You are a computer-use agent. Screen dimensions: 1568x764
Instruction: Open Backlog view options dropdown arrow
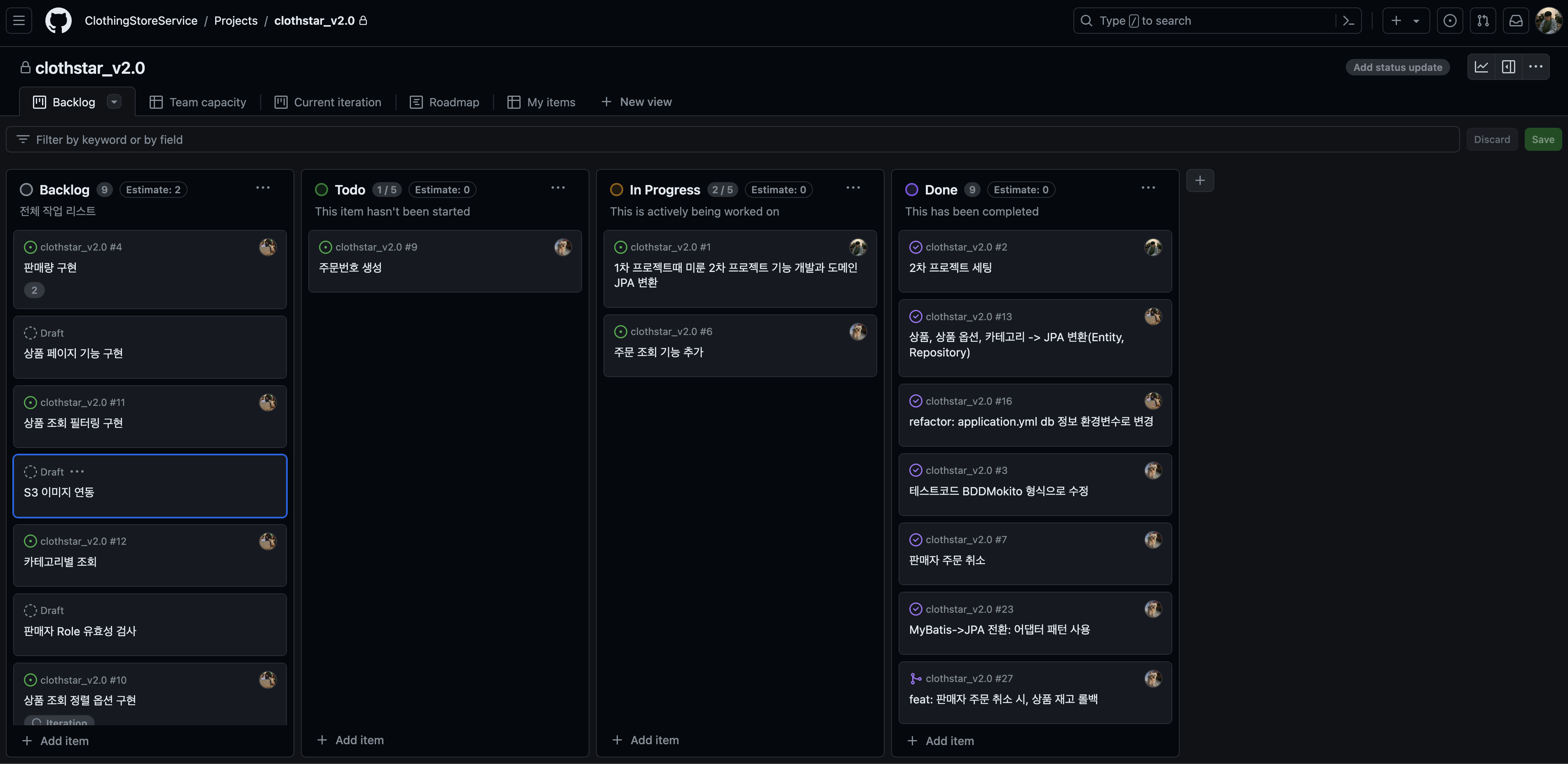pos(114,102)
